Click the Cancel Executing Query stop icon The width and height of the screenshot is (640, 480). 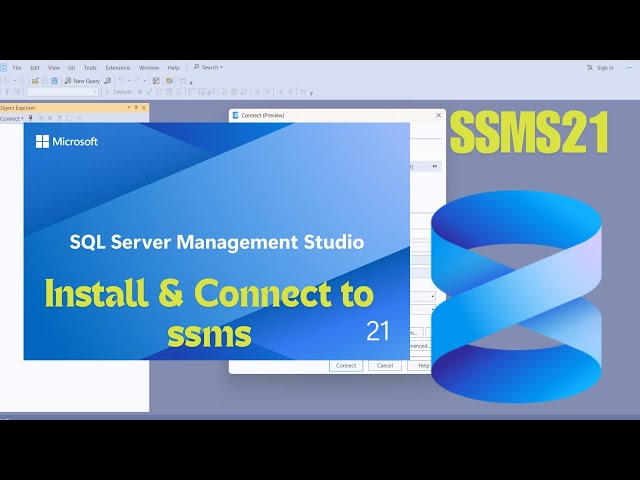[140, 92]
